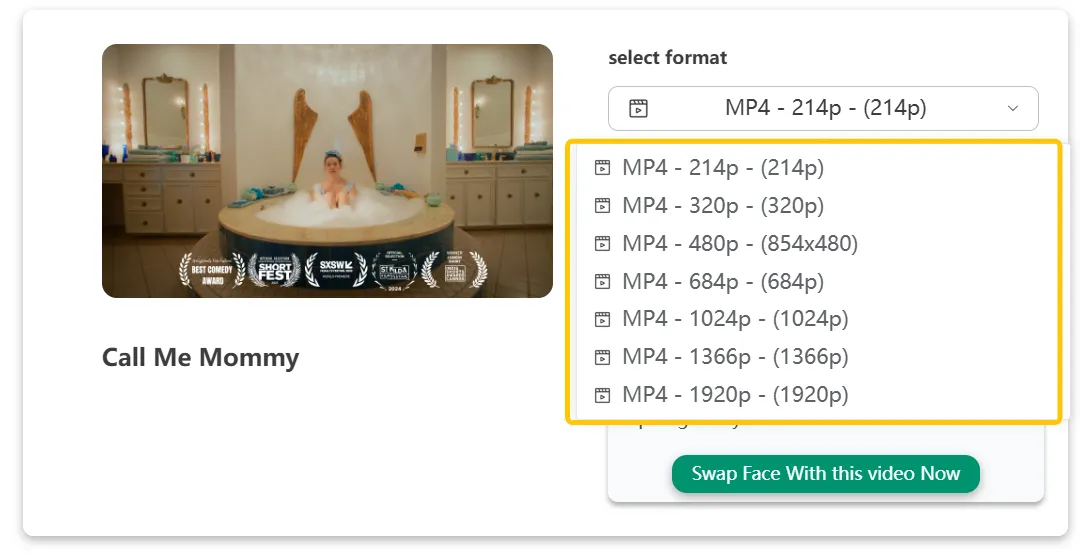
Task: Click video icon in format selector box
Action: [x=638, y=109]
